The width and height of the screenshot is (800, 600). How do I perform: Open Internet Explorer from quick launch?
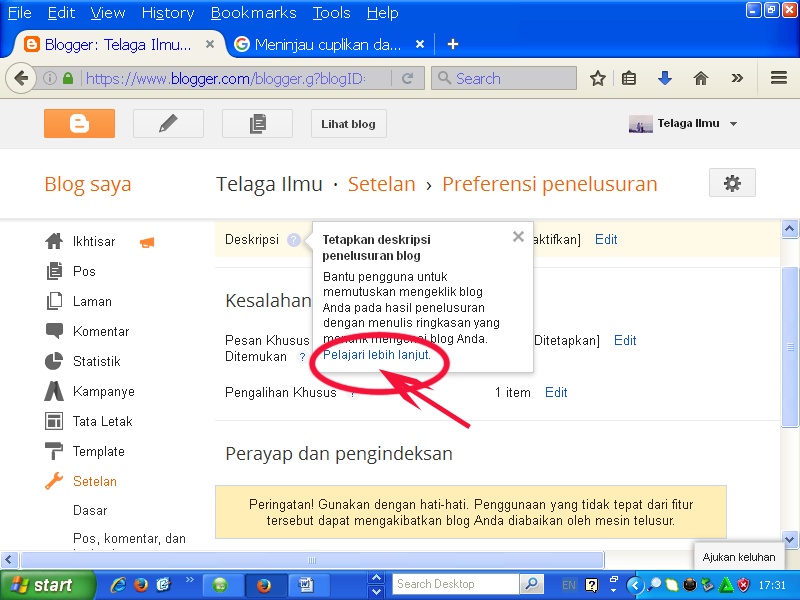(118, 585)
